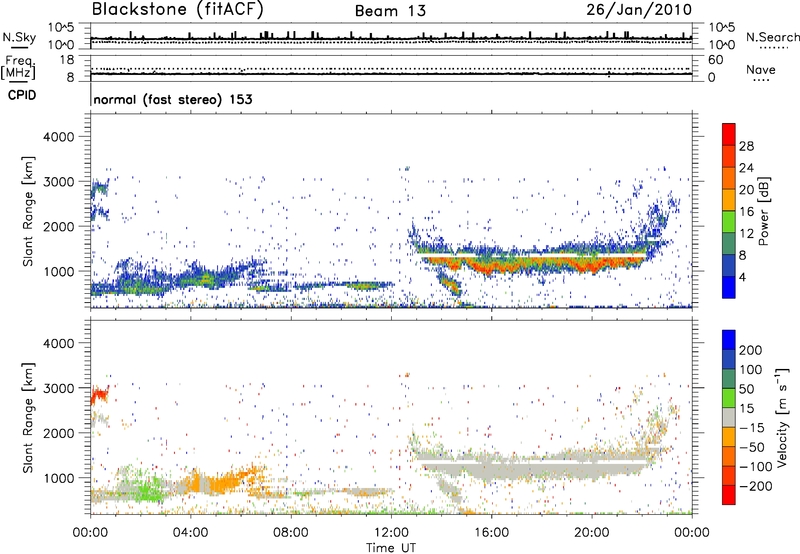Click "normal (fast stereo) 153" text
This screenshot has width=800, height=554.
(173, 99)
